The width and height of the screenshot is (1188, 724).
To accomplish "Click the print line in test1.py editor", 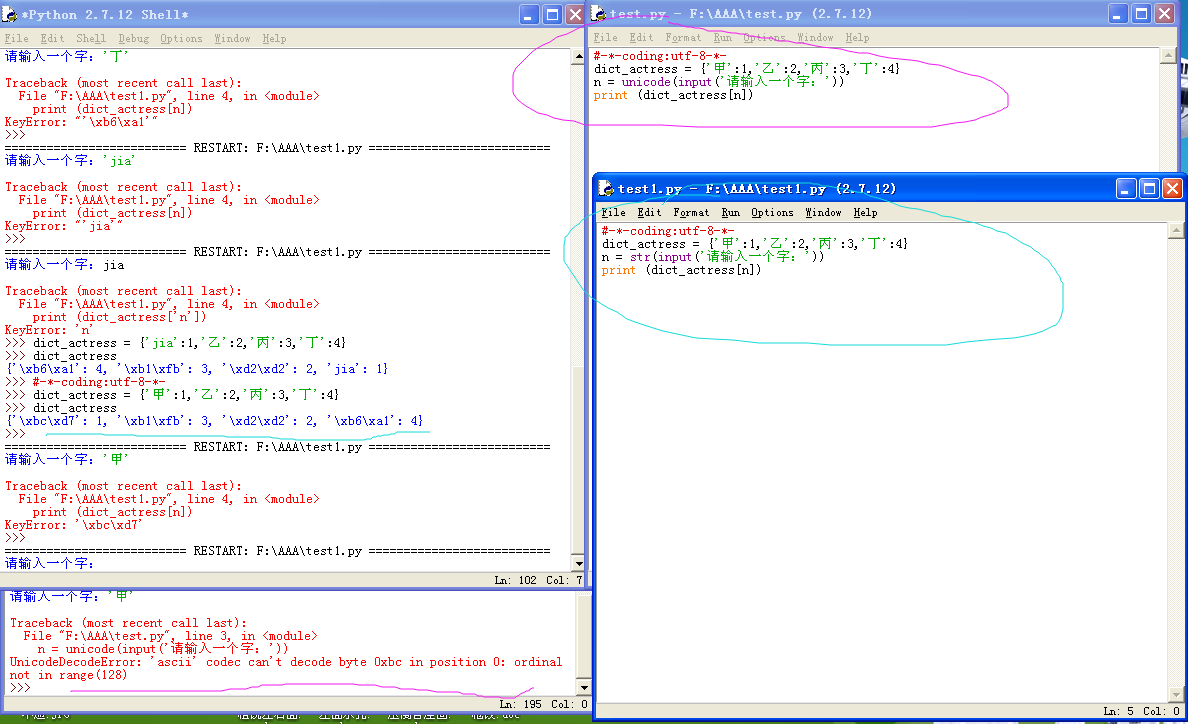I will coord(681,270).
